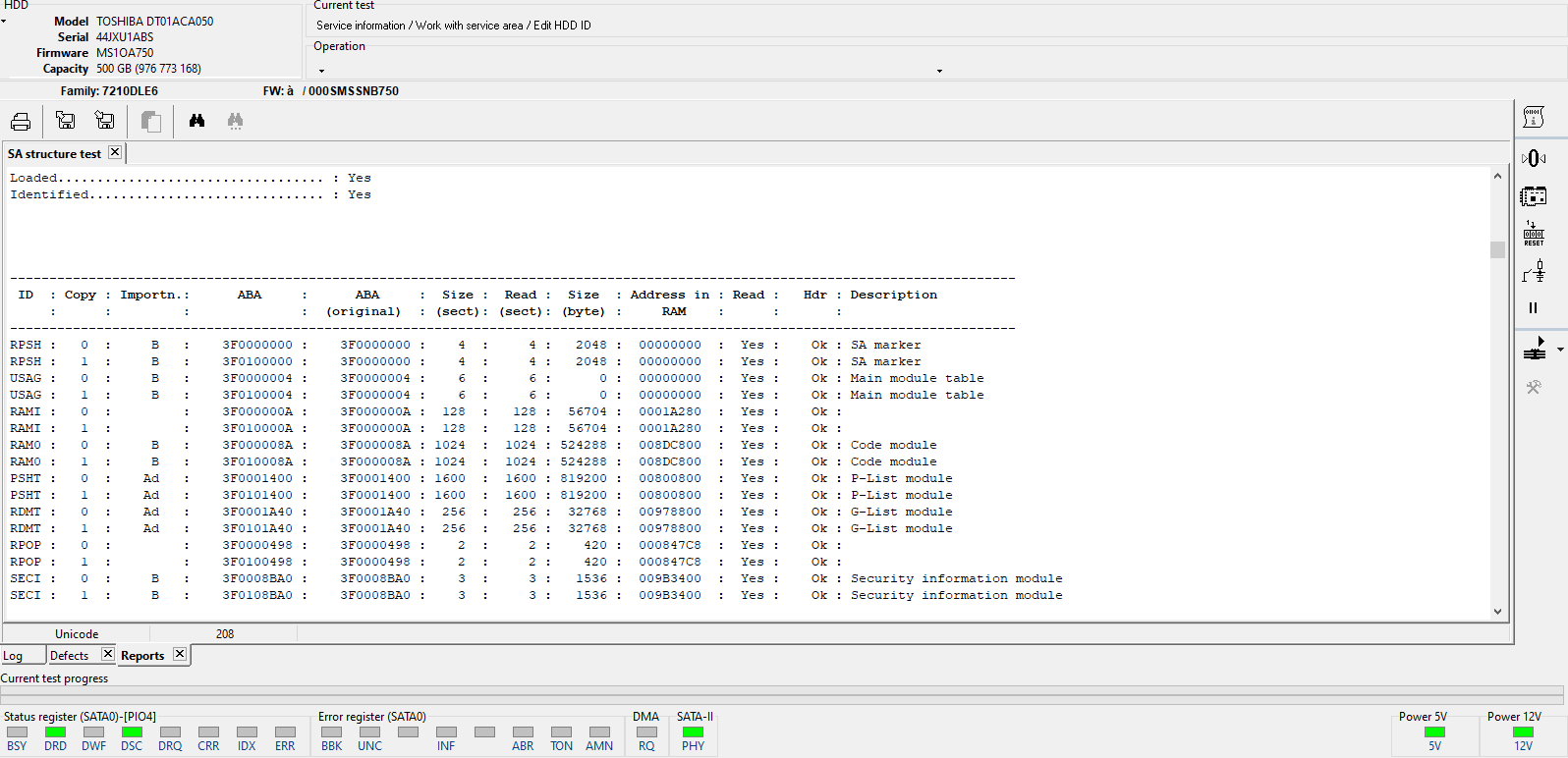Screen dimensions: 1568x758
Task: Click the export-to-disk floppy icon
Action: [66, 121]
